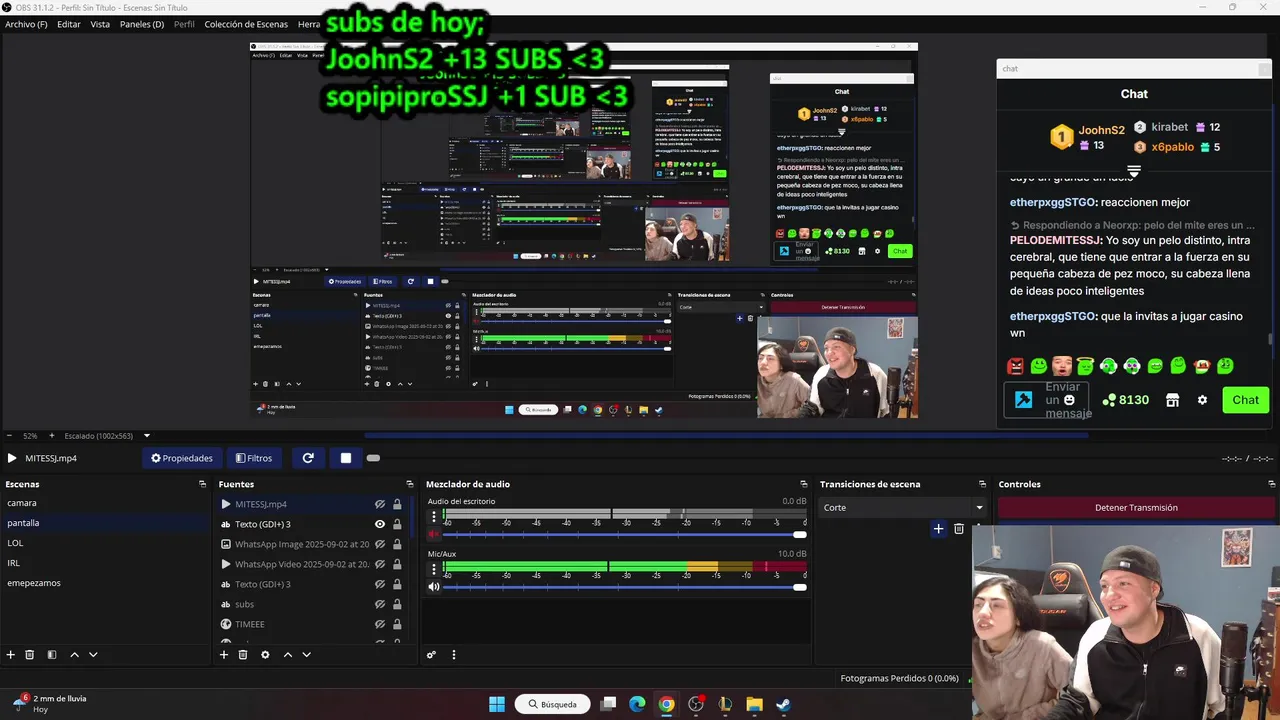Add a scene transition with plus button
The width and height of the screenshot is (1280, 720).
938,529
